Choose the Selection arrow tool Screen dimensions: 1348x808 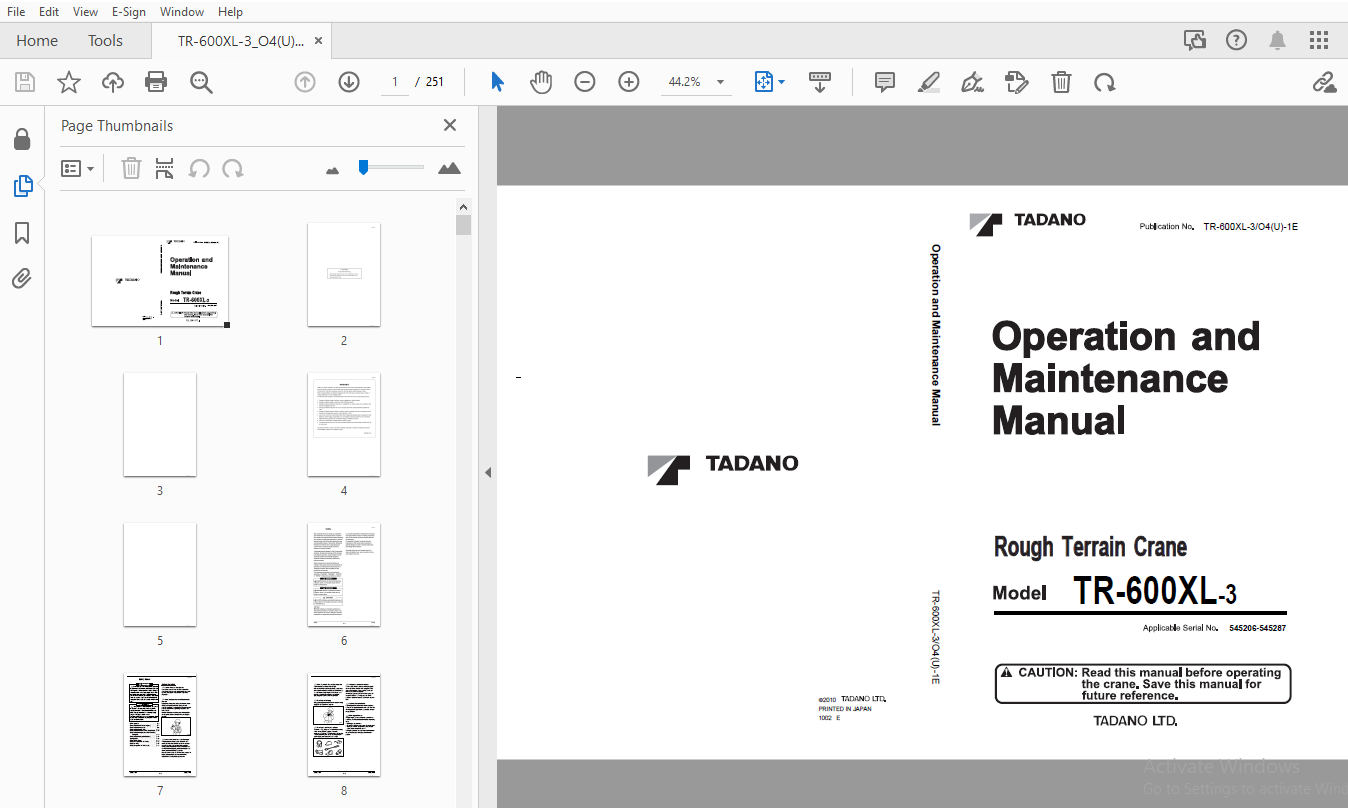tap(497, 82)
